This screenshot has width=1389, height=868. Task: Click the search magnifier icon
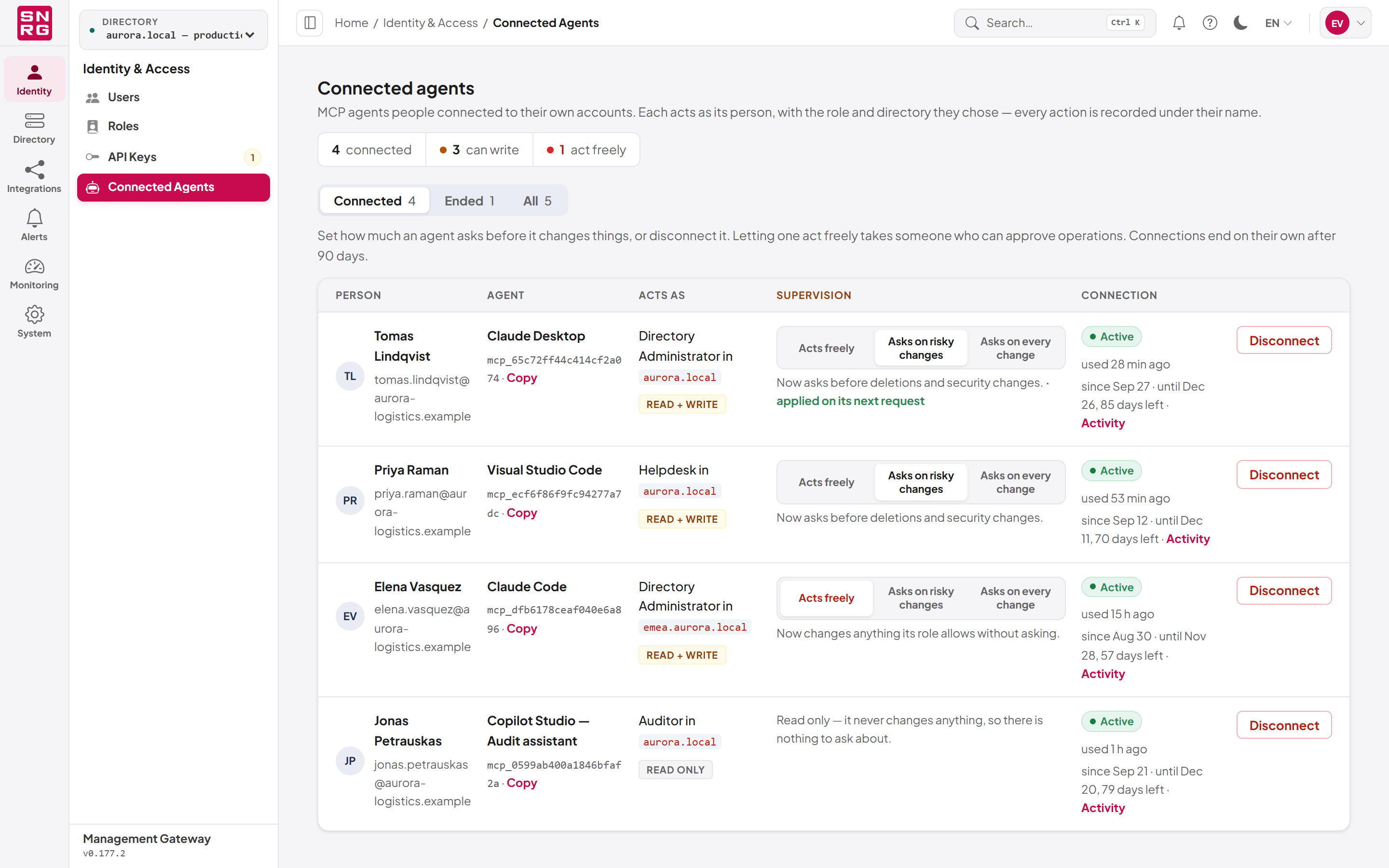point(971,23)
